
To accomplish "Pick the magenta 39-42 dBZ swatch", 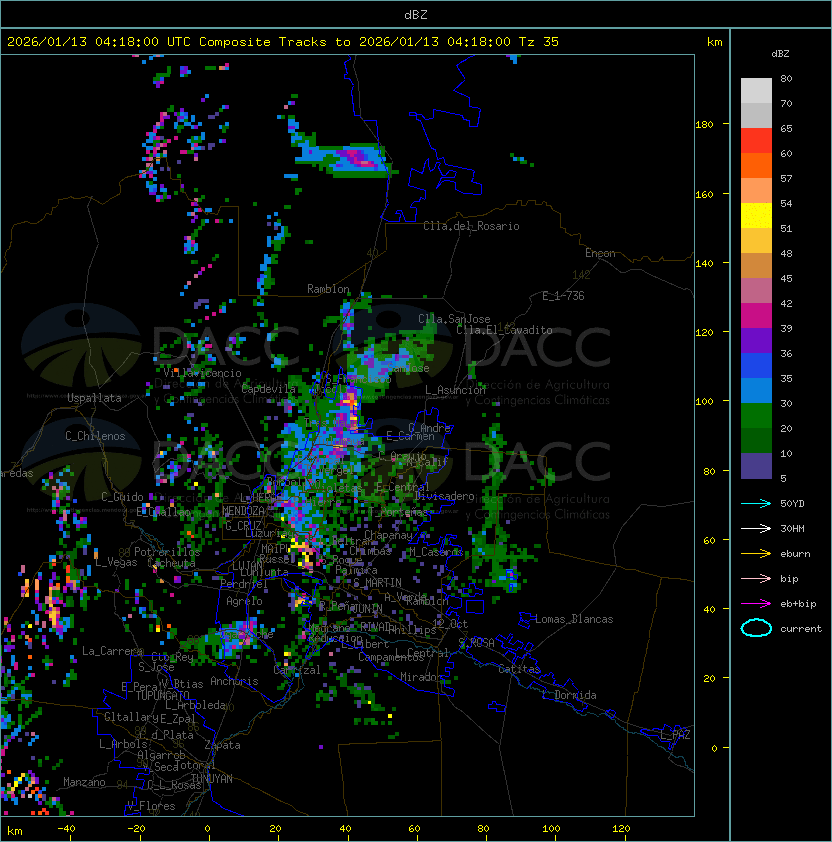I will pos(756,316).
